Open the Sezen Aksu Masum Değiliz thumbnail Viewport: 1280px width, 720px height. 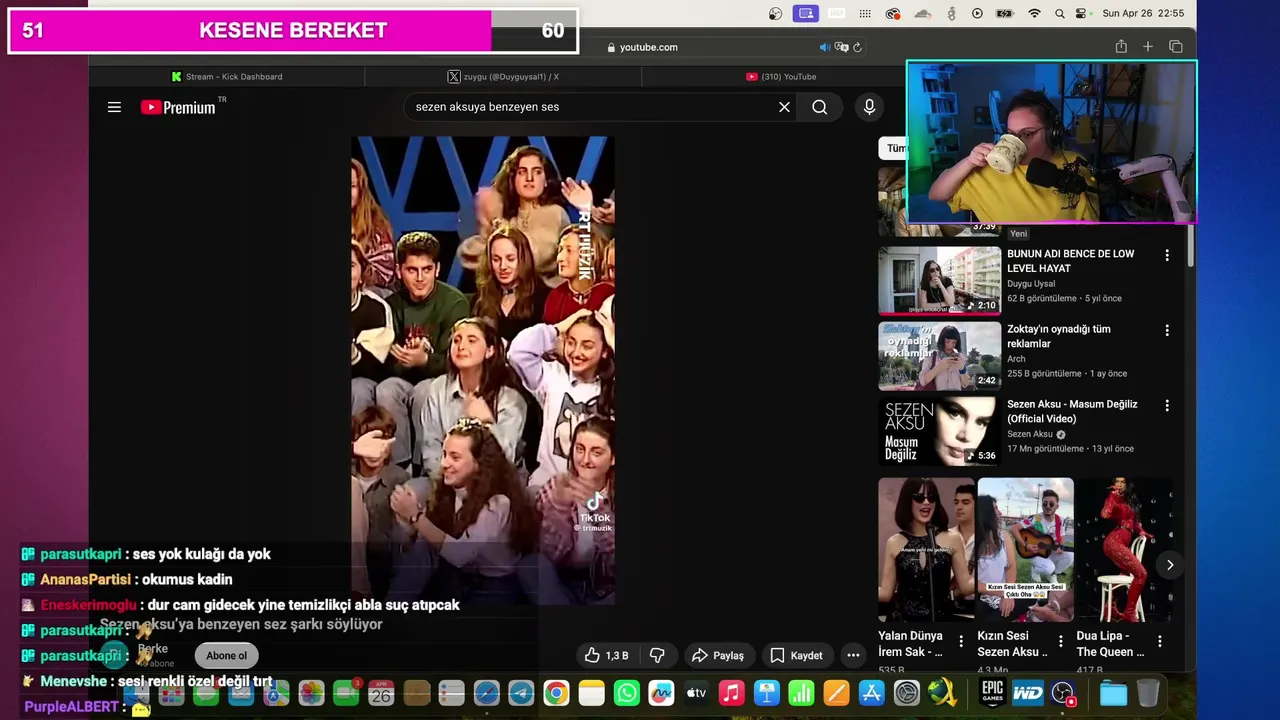(939, 431)
